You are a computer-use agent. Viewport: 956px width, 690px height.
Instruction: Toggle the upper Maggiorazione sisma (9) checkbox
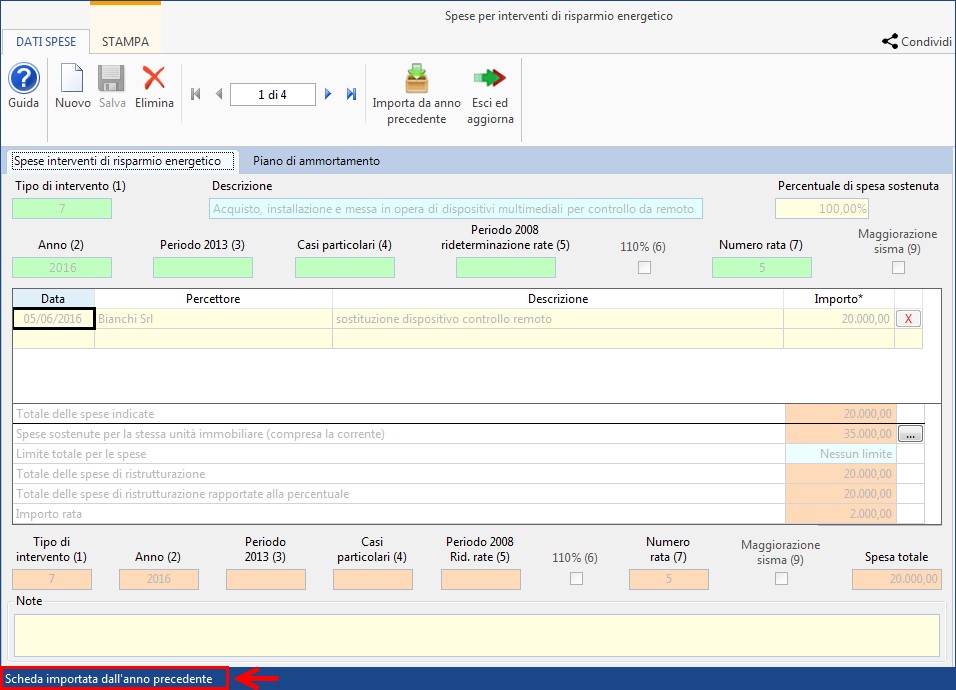pos(898,268)
